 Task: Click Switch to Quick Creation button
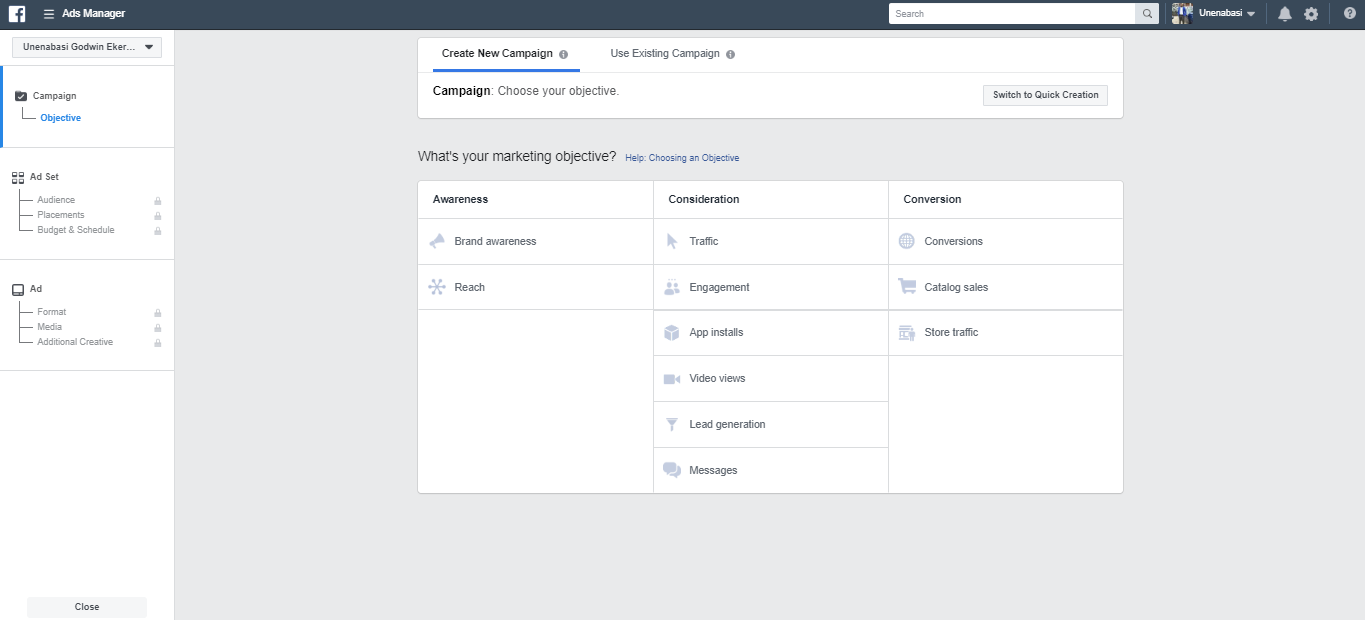(1045, 95)
